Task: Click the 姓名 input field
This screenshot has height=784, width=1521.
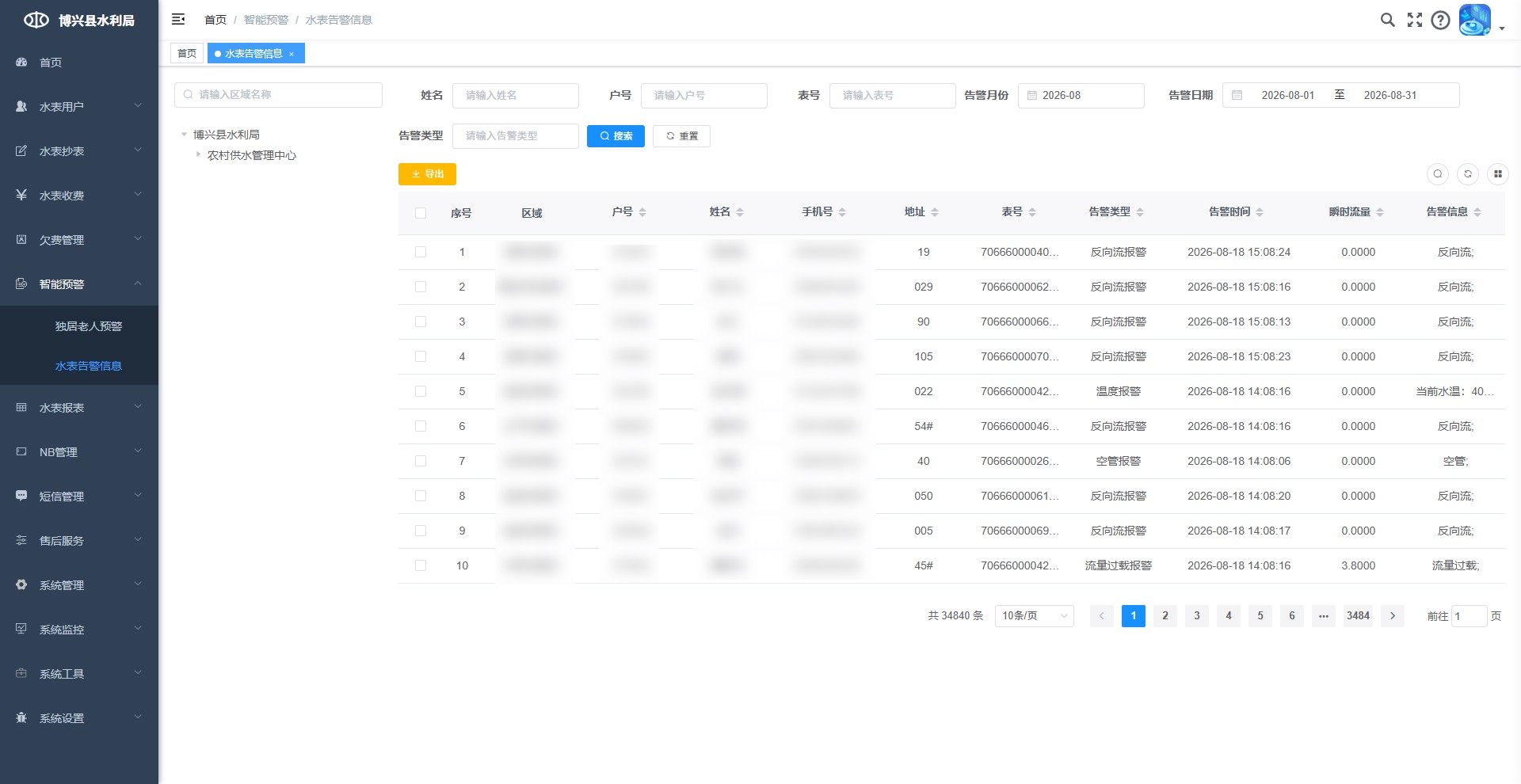Action: click(x=516, y=95)
